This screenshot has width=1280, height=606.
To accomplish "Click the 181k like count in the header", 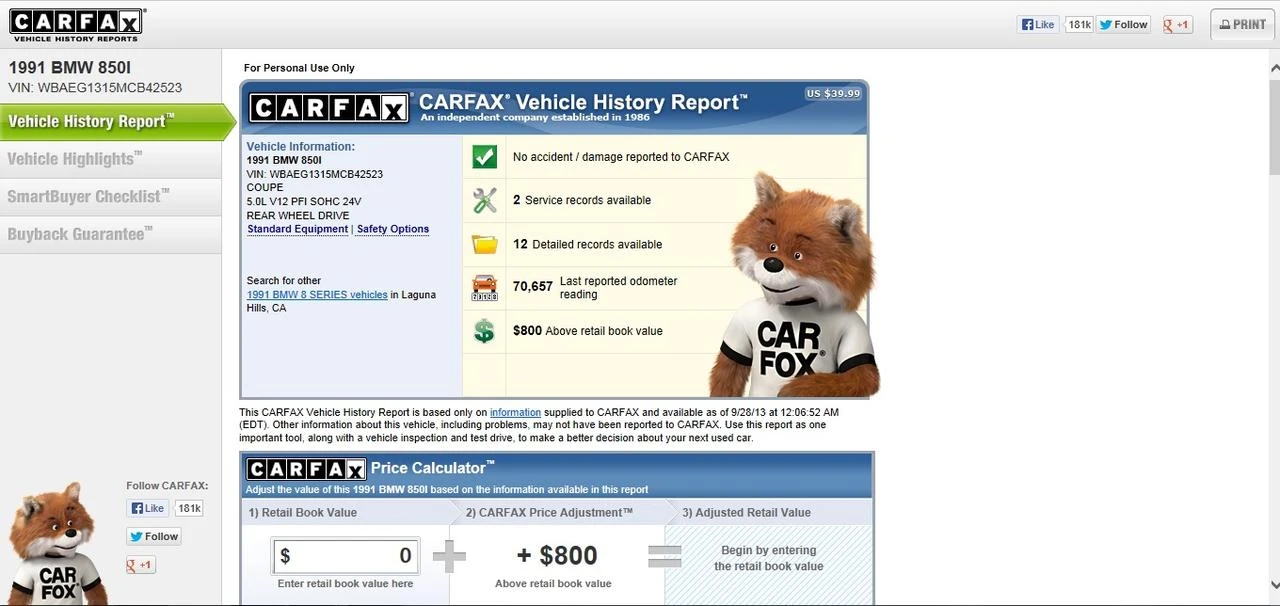I will pyautogui.click(x=1079, y=25).
